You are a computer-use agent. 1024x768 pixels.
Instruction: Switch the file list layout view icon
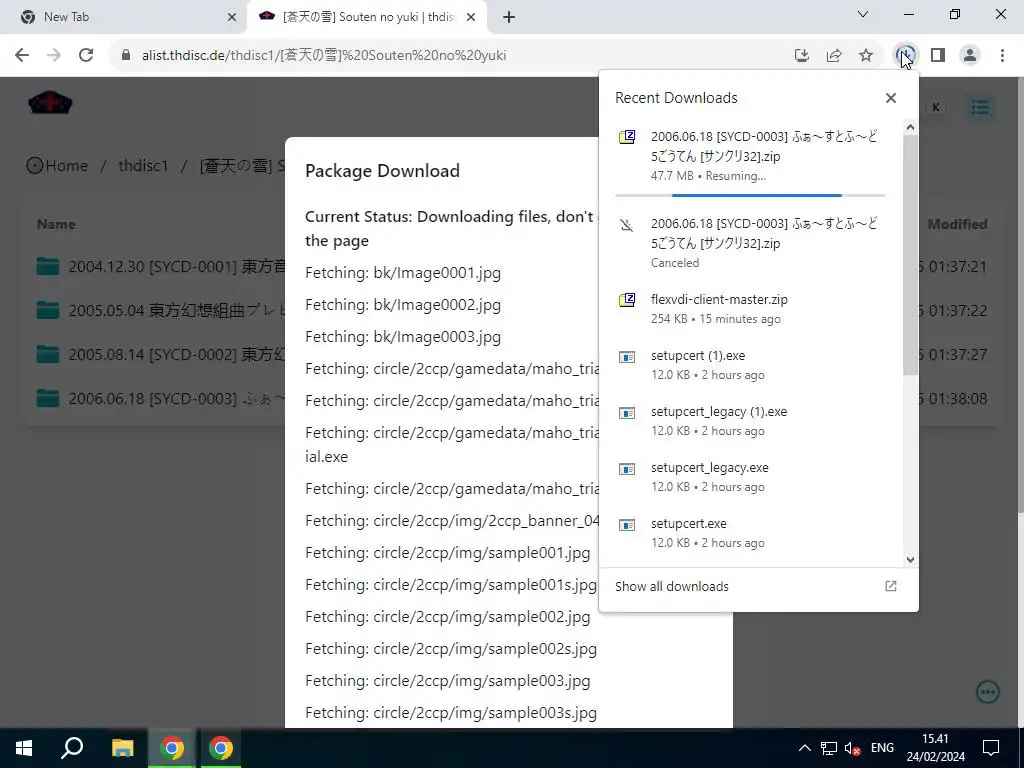[980, 108]
